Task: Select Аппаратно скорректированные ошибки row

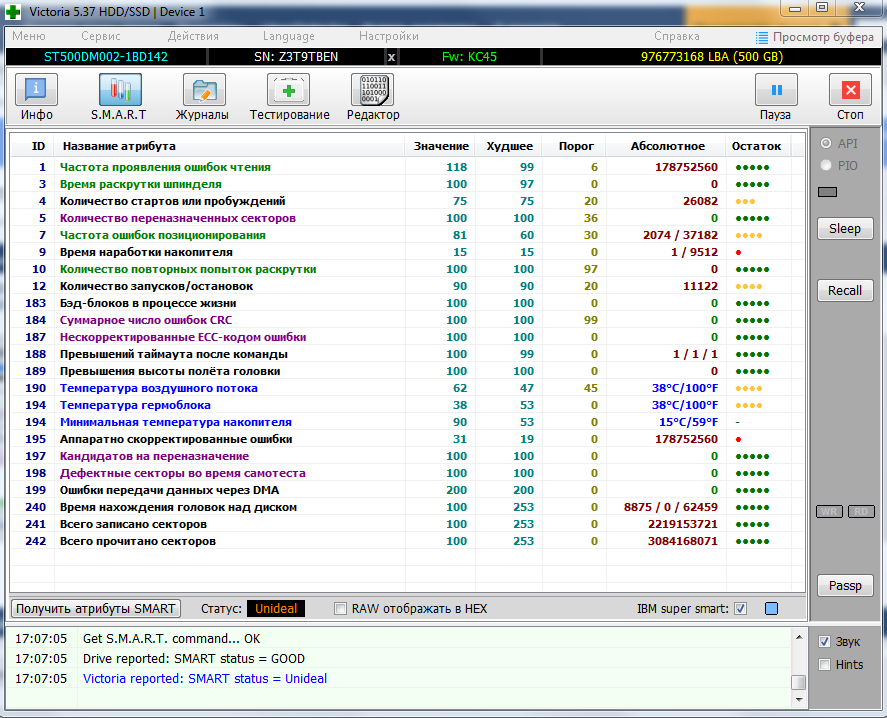Action: (407, 439)
